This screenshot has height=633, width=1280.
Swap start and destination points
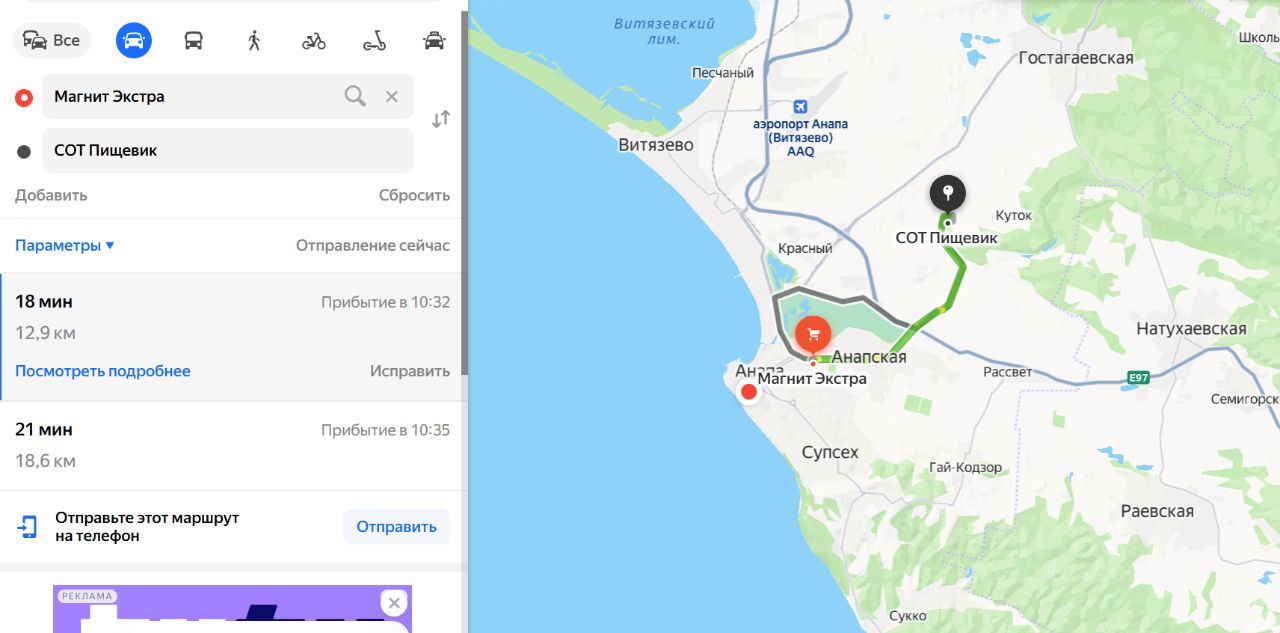pyautogui.click(x=441, y=119)
